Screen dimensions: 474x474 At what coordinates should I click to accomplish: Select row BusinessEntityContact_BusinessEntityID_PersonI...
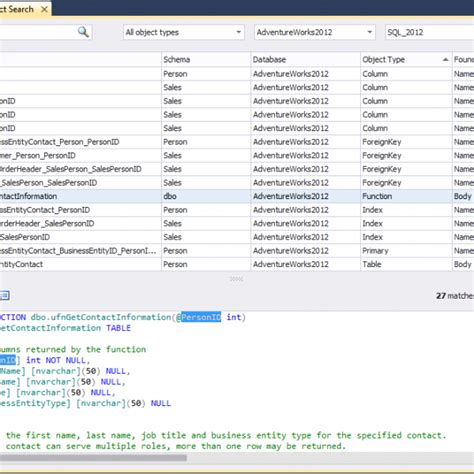237,251
